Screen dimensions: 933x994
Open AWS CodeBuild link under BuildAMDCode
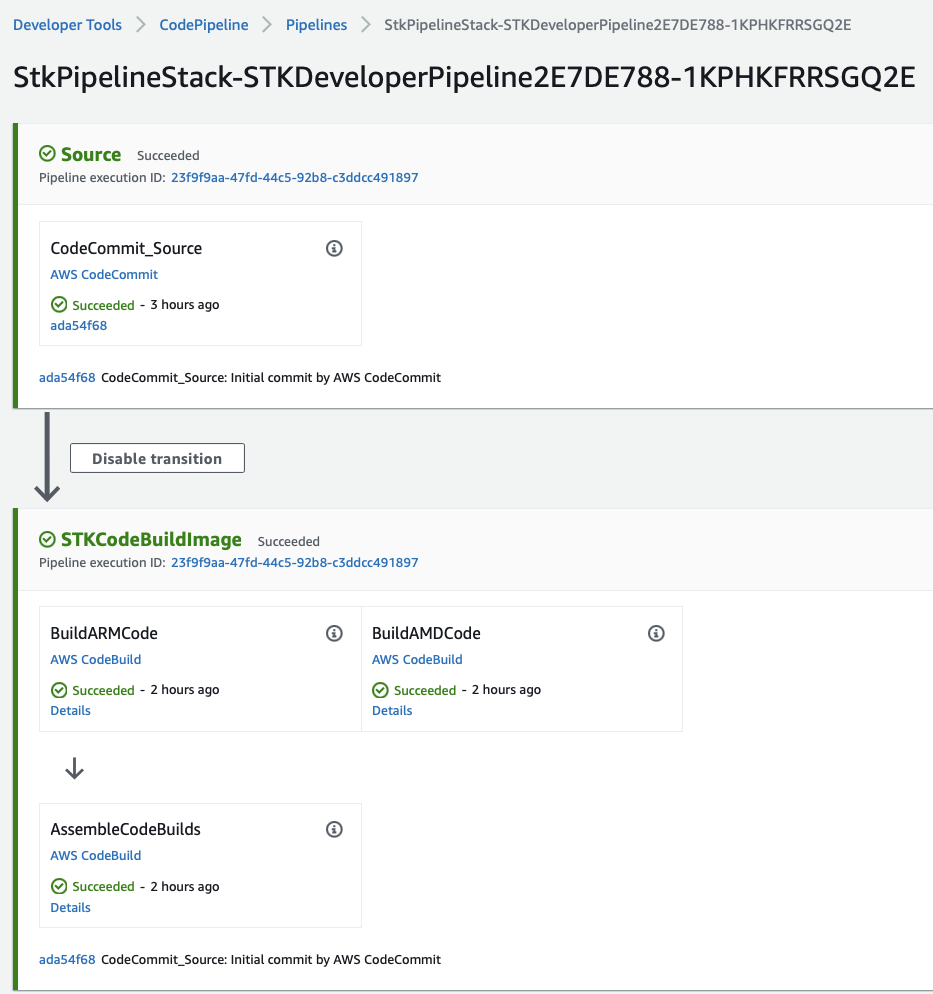pos(417,659)
